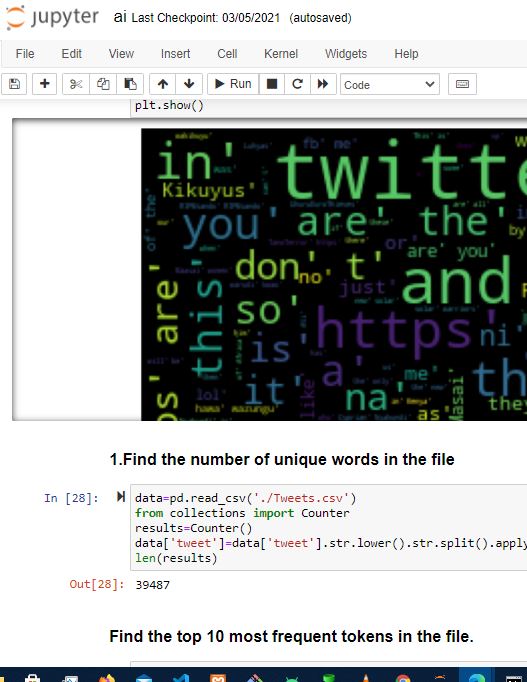Cut selected cells with scissors icon
This screenshot has width=527, height=682.
76,84
